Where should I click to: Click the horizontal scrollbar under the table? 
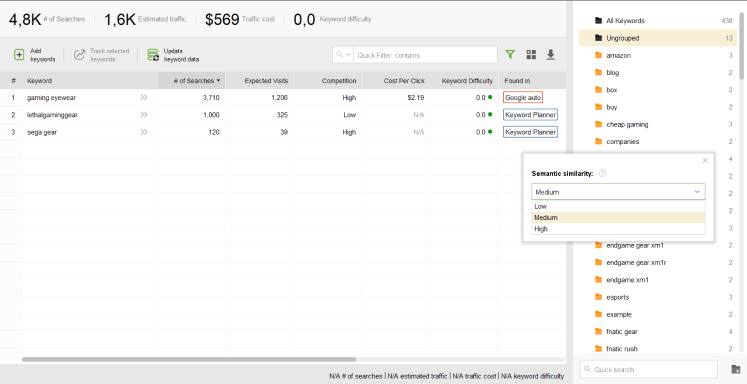(x=189, y=359)
